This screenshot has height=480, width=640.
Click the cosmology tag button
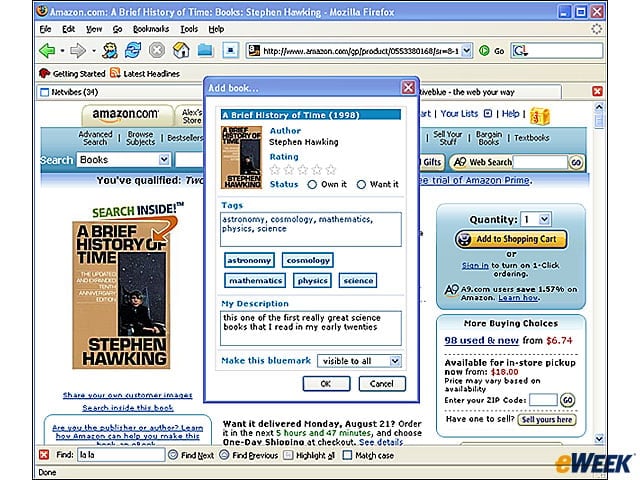[308, 260]
